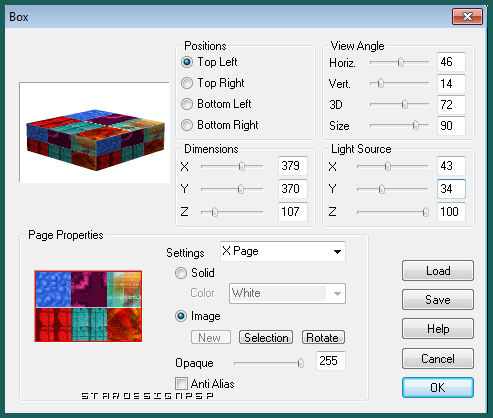Select Bottom Right position radio
The height and width of the screenshot is (418, 493).
tap(187, 125)
